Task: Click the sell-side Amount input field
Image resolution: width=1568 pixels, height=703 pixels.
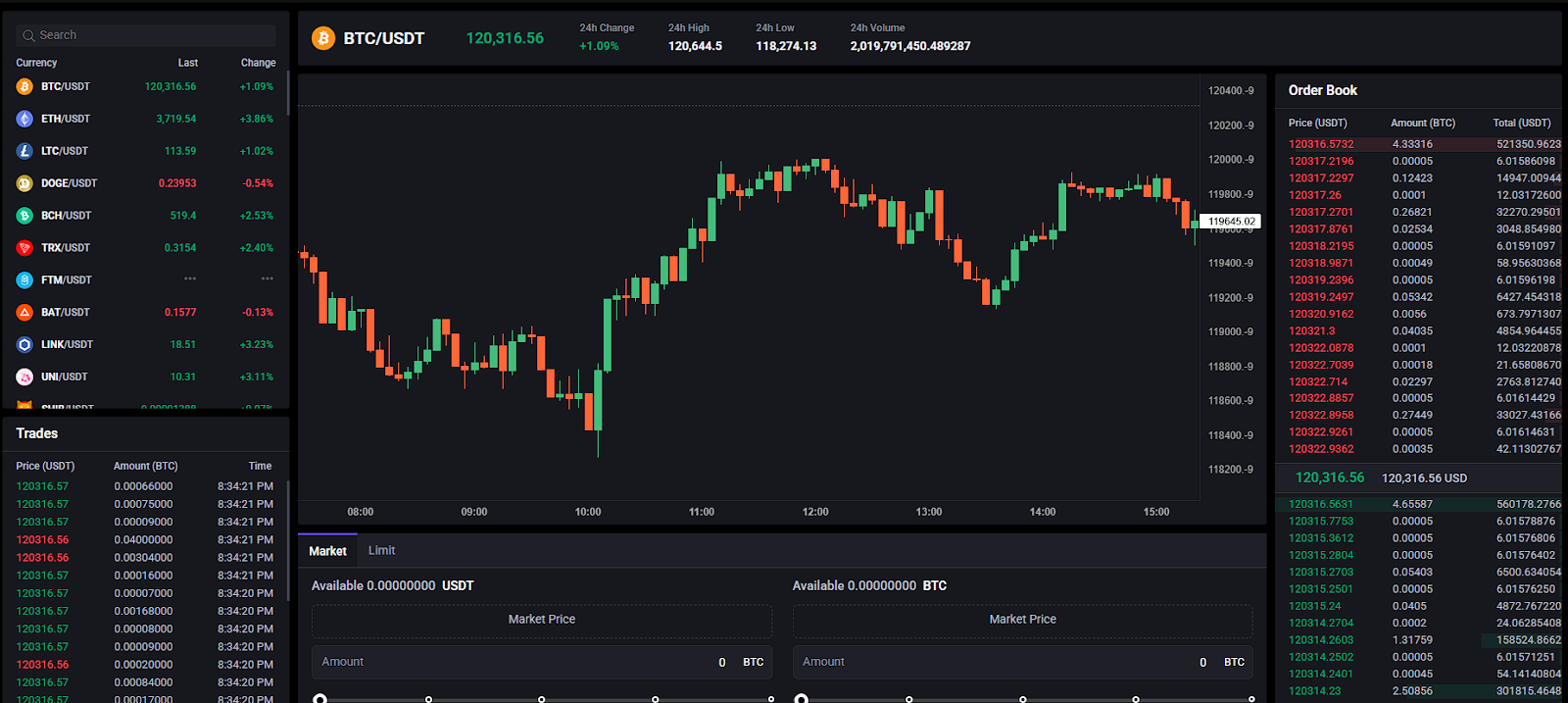Action: [x=1000, y=662]
